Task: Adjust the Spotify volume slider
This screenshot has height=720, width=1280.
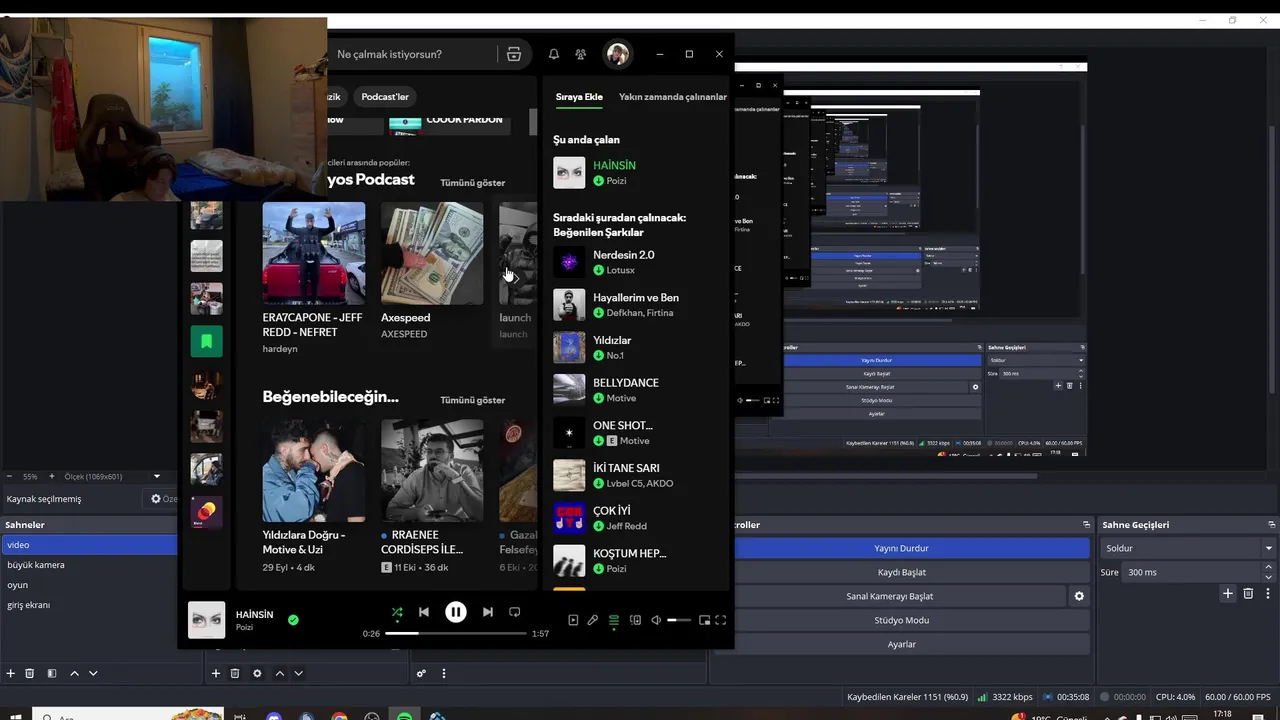Action: point(679,620)
